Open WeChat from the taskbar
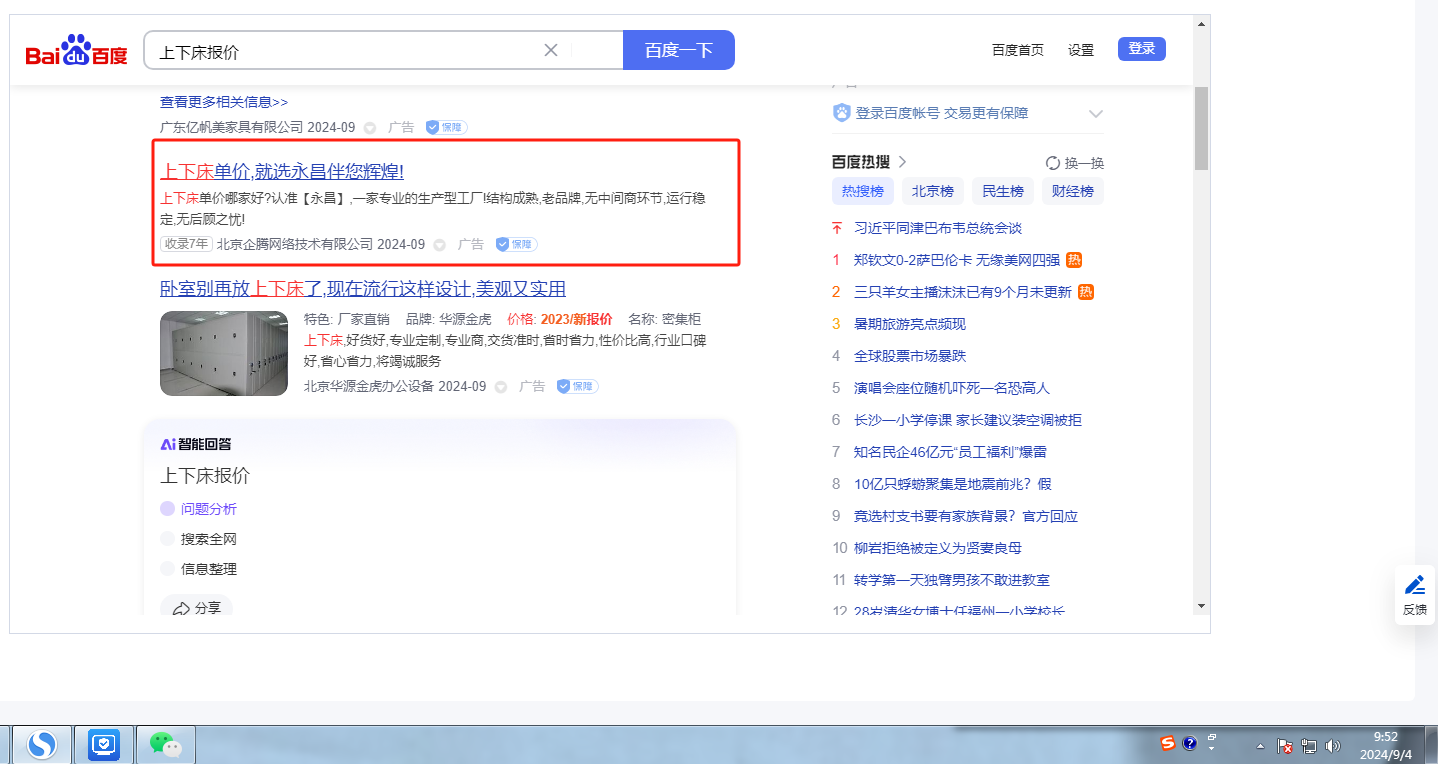Image resolution: width=1438 pixels, height=764 pixels. click(165, 744)
